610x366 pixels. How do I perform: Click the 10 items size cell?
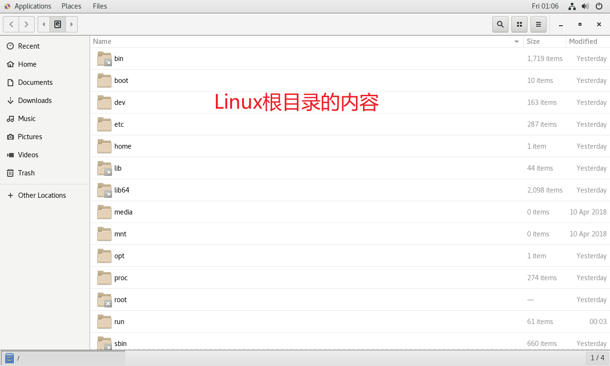(540, 81)
